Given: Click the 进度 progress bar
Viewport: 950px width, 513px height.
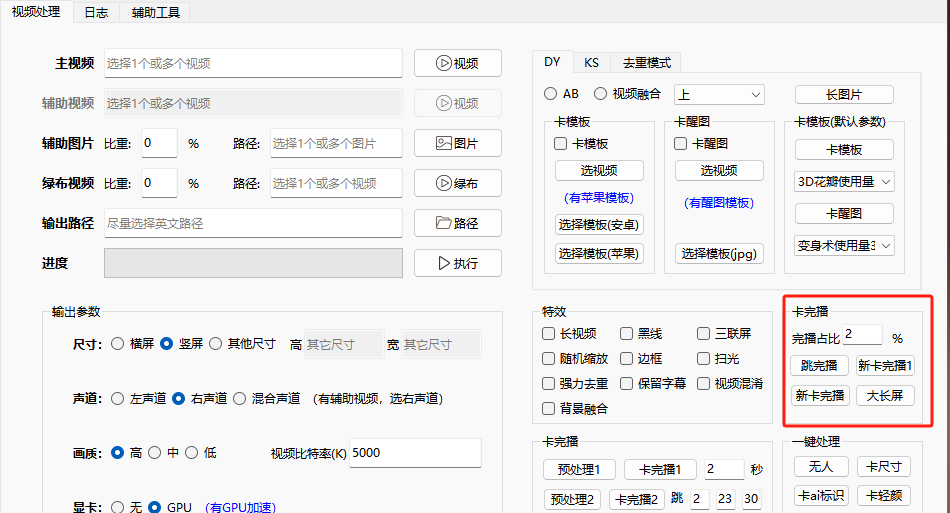Looking at the screenshot, I should (253, 263).
